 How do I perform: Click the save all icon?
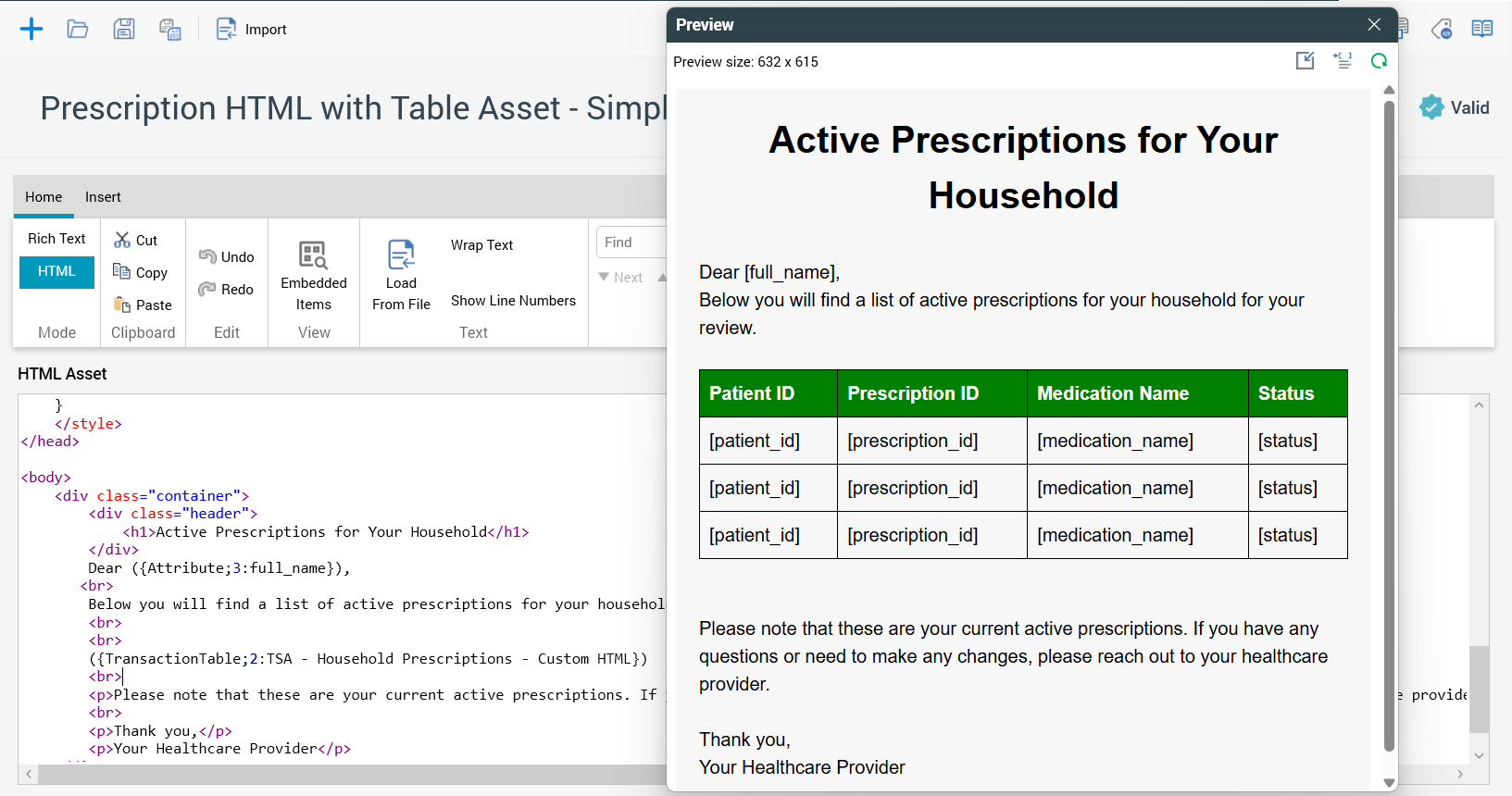170,29
